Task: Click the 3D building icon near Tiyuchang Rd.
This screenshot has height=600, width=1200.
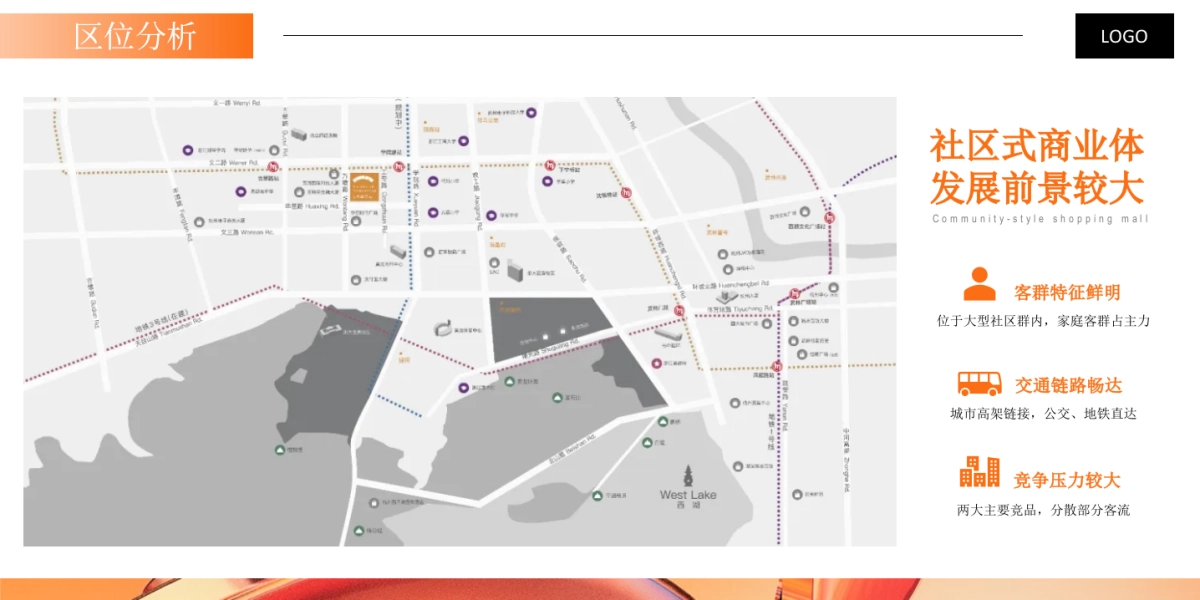Action: tap(725, 297)
